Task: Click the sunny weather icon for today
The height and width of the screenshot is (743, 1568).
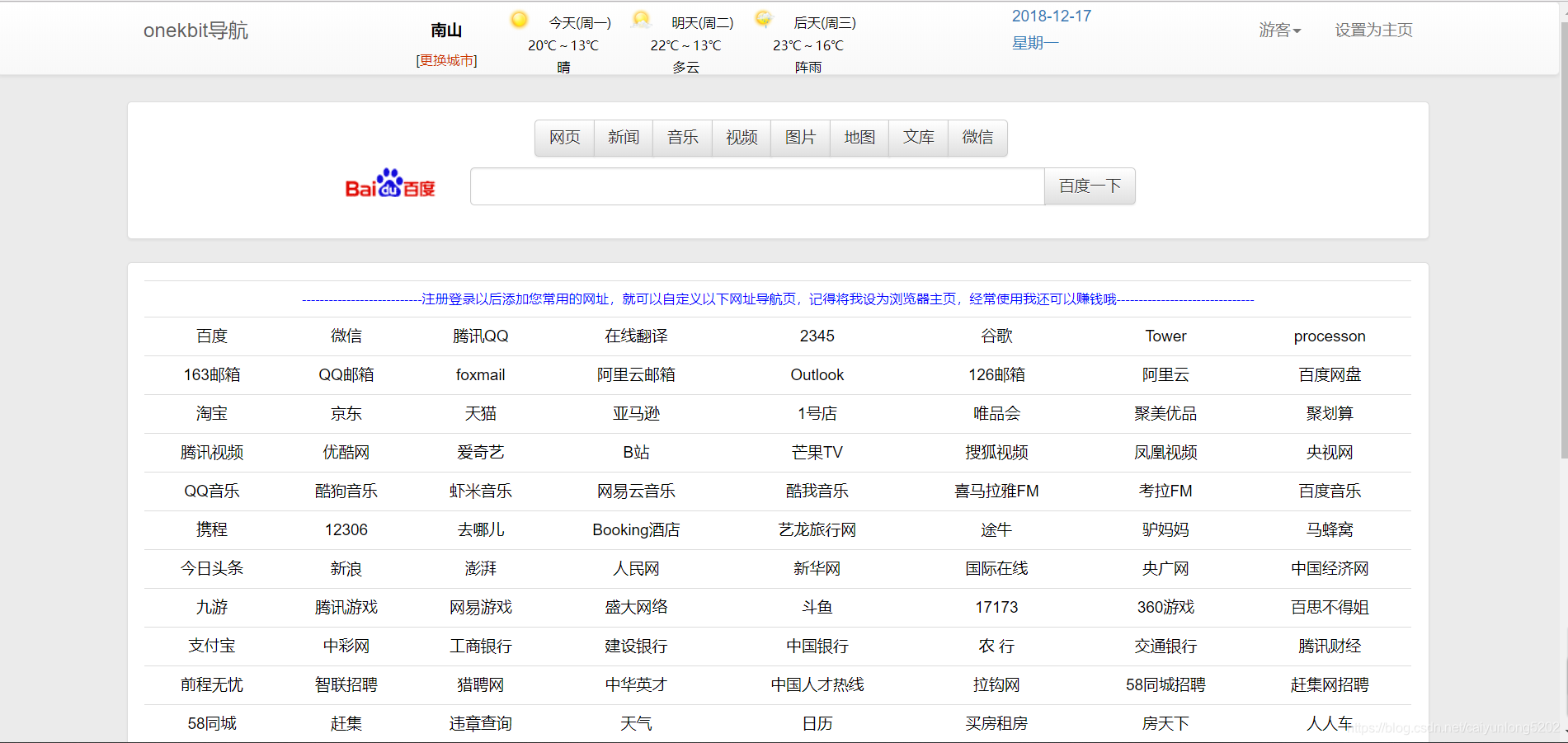Action: pos(519,20)
